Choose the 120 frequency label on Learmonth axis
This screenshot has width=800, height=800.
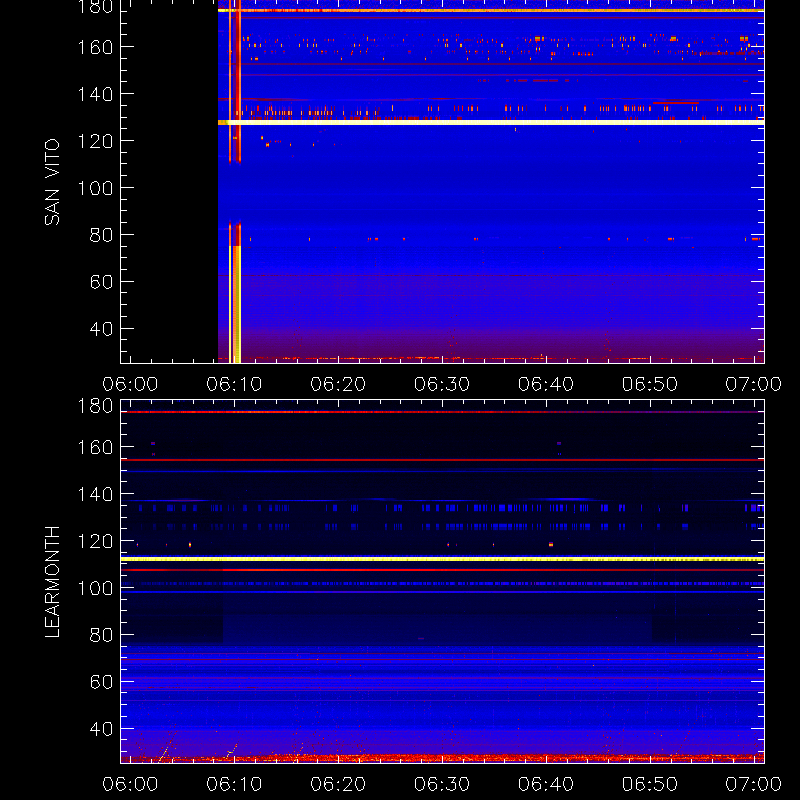(95, 541)
